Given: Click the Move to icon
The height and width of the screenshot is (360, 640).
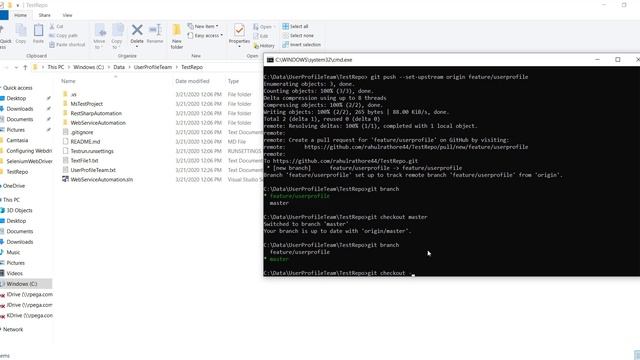Looking at the screenshot, I should click(100, 36).
